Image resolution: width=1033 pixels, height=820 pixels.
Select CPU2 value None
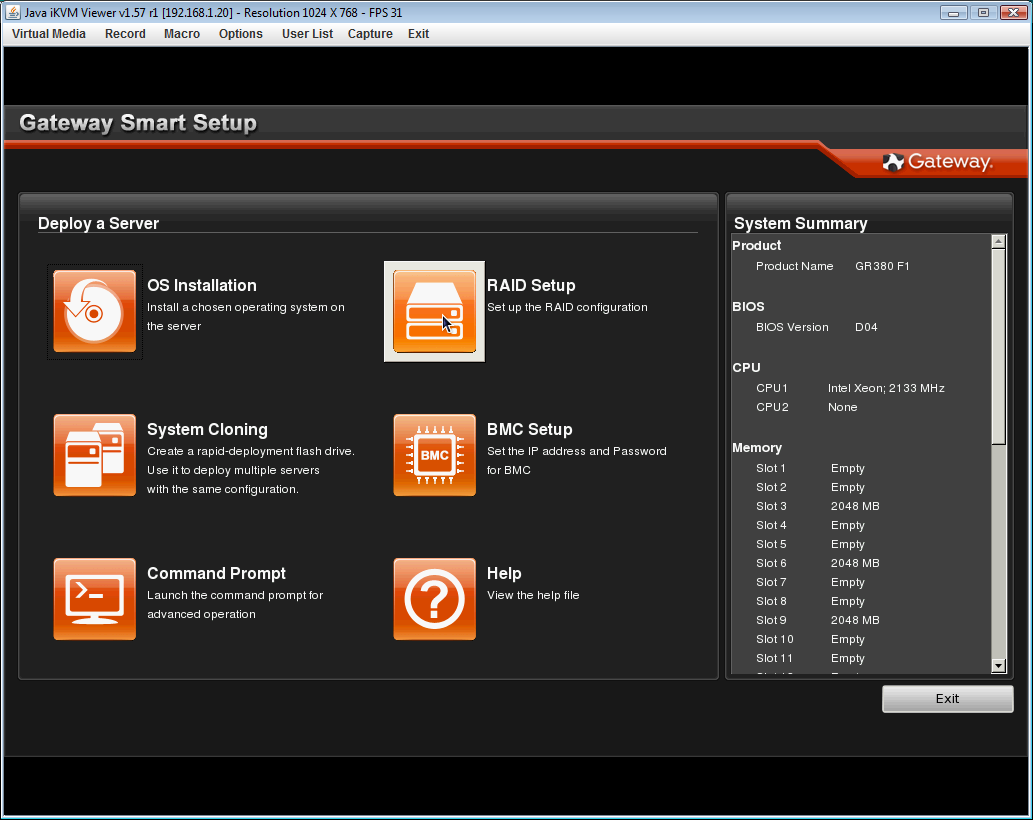[x=843, y=407]
